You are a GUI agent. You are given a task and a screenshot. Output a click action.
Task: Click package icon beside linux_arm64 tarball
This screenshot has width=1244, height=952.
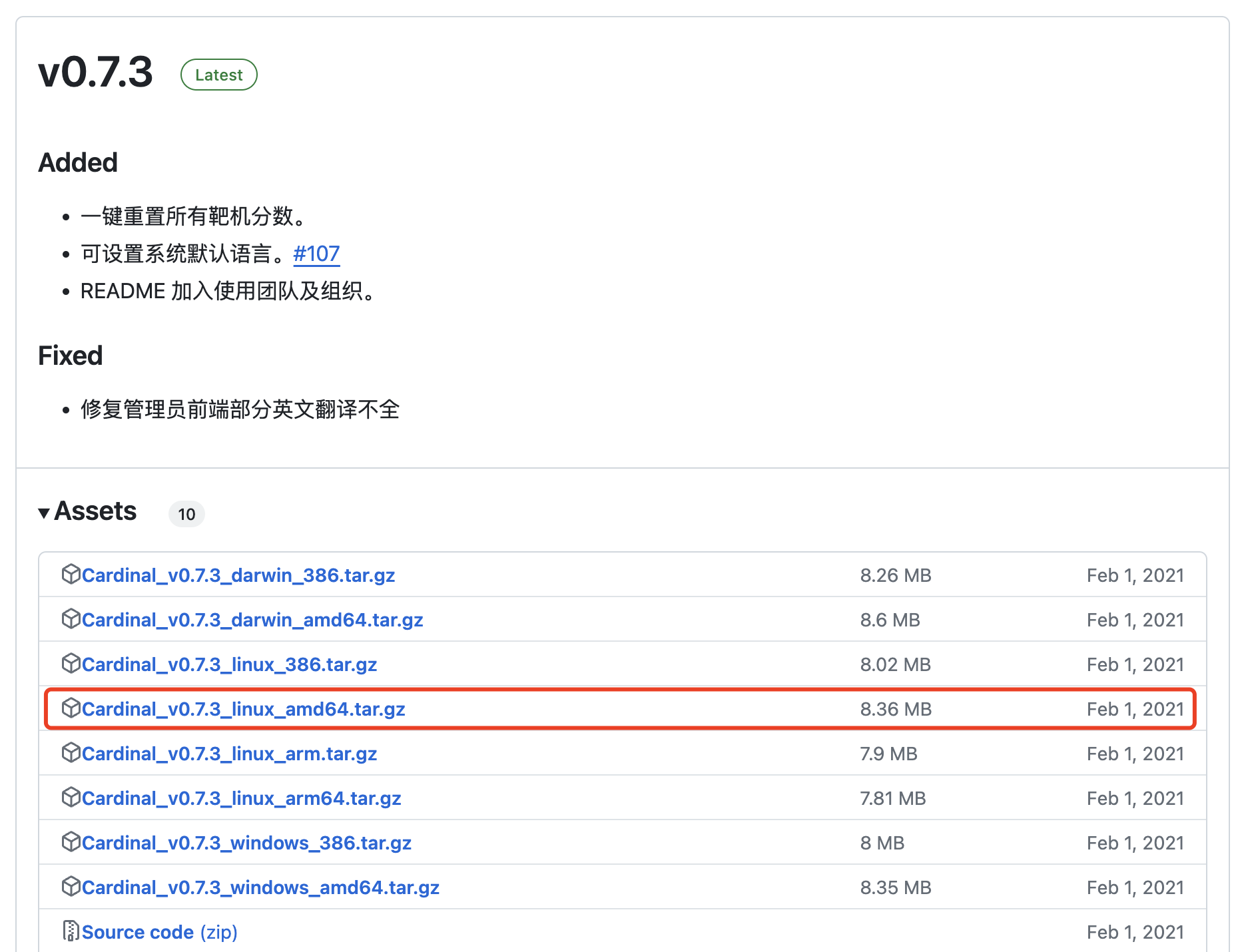click(x=71, y=797)
